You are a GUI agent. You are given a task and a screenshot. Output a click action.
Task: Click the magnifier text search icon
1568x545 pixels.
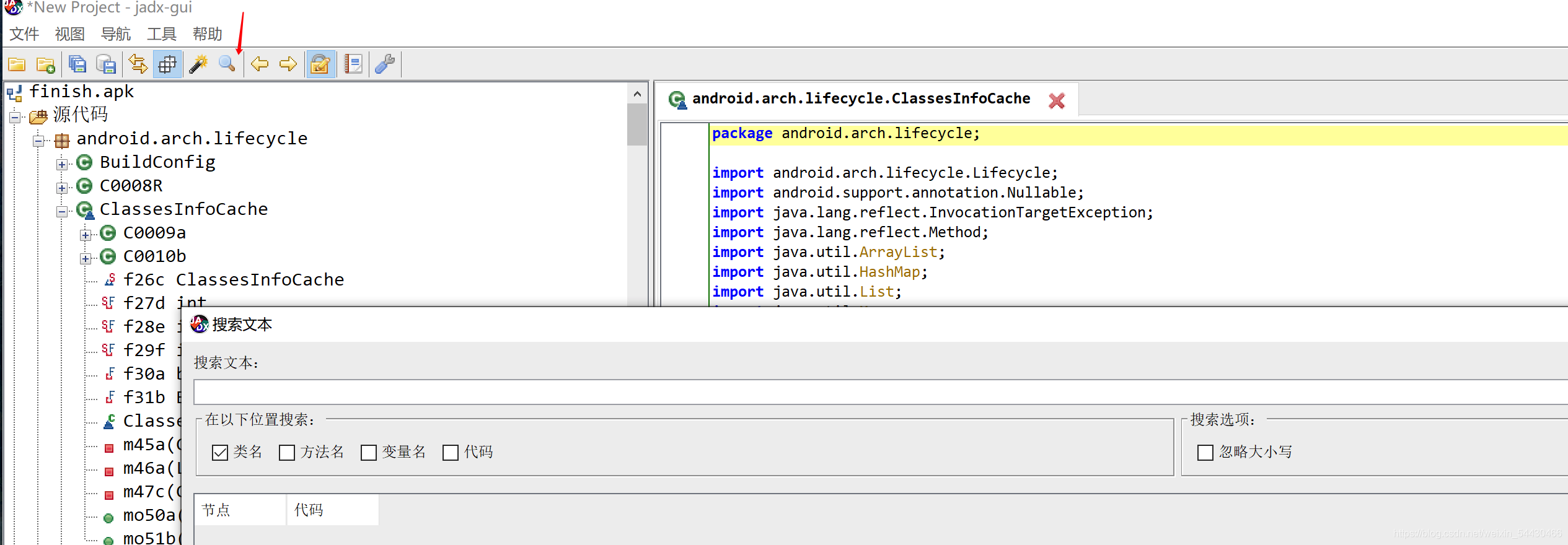(227, 64)
